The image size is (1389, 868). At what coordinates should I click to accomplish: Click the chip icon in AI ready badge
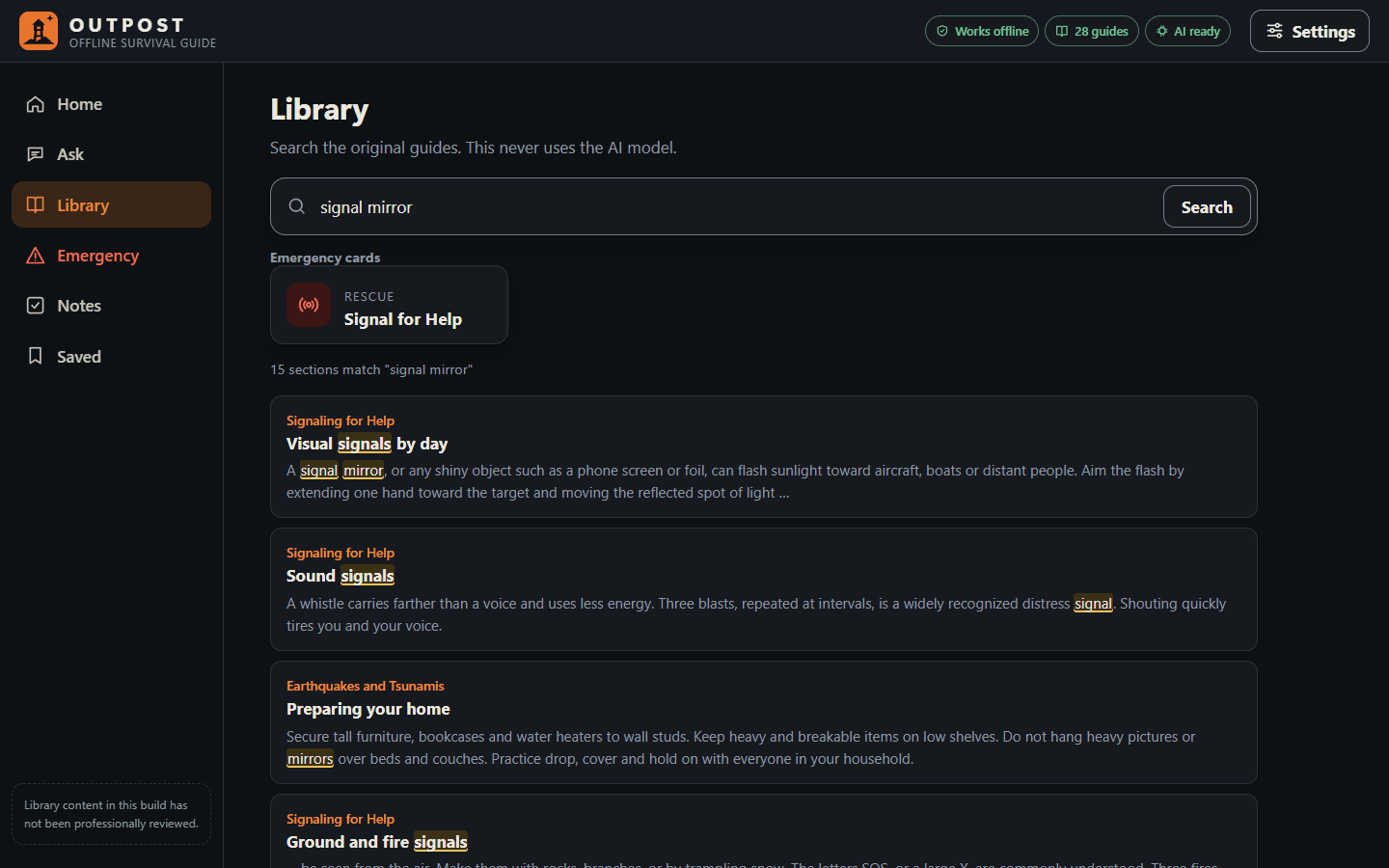pos(1162,31)
